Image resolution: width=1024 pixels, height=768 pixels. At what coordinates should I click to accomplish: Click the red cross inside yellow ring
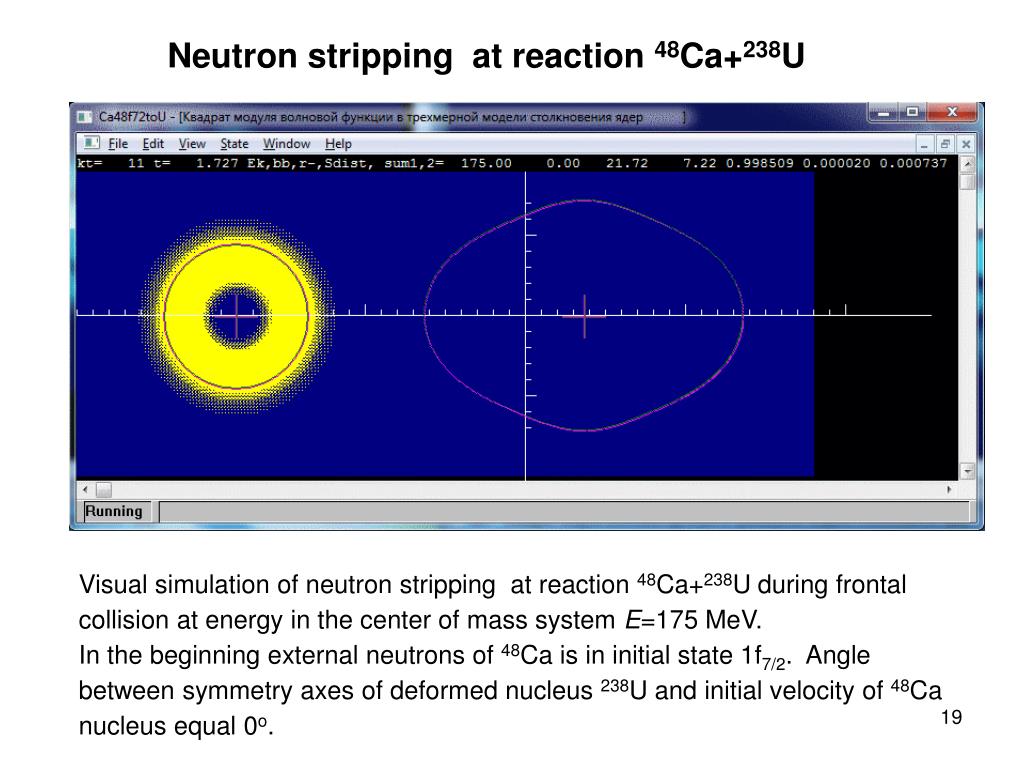(x=236, y=316)
